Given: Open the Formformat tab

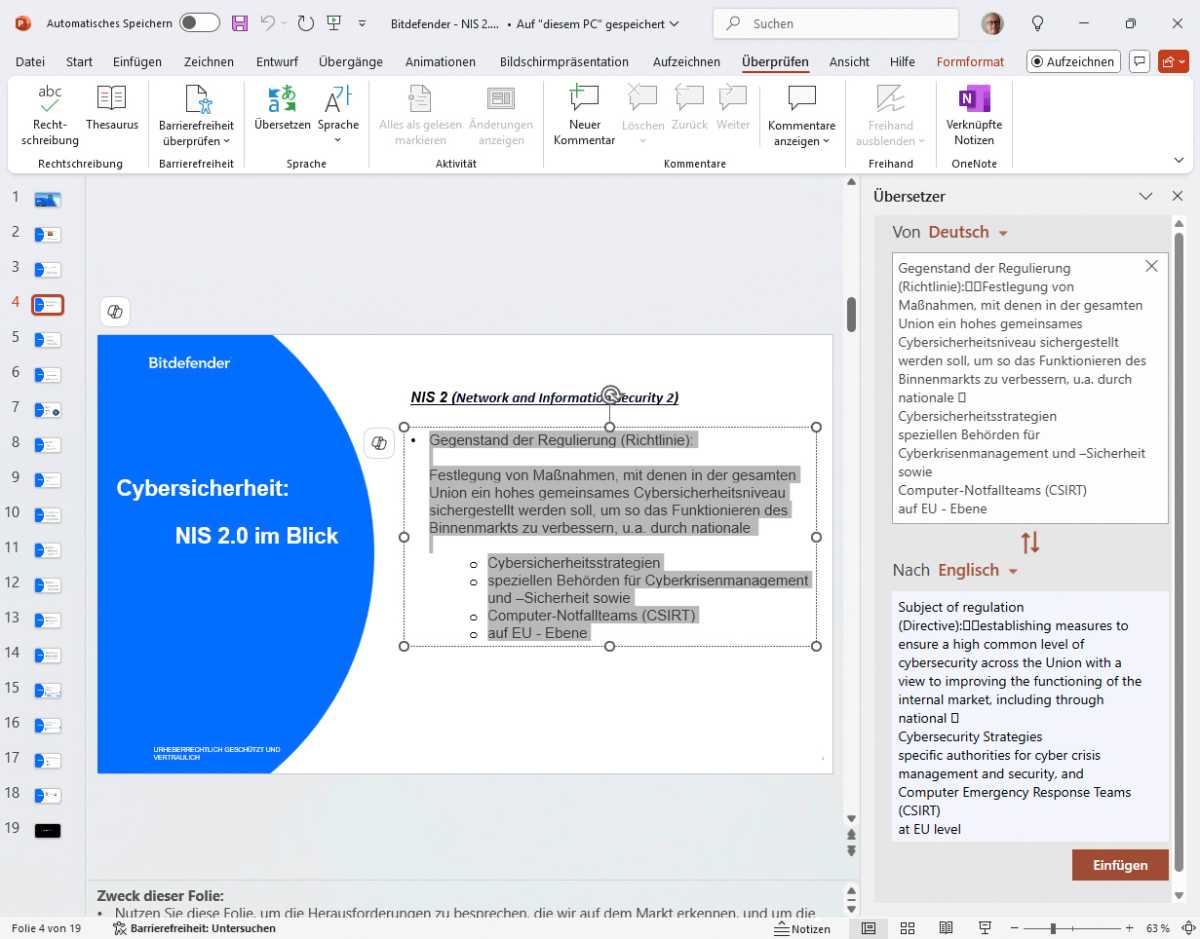Looking at the screenshot, I should click(970, 62).
